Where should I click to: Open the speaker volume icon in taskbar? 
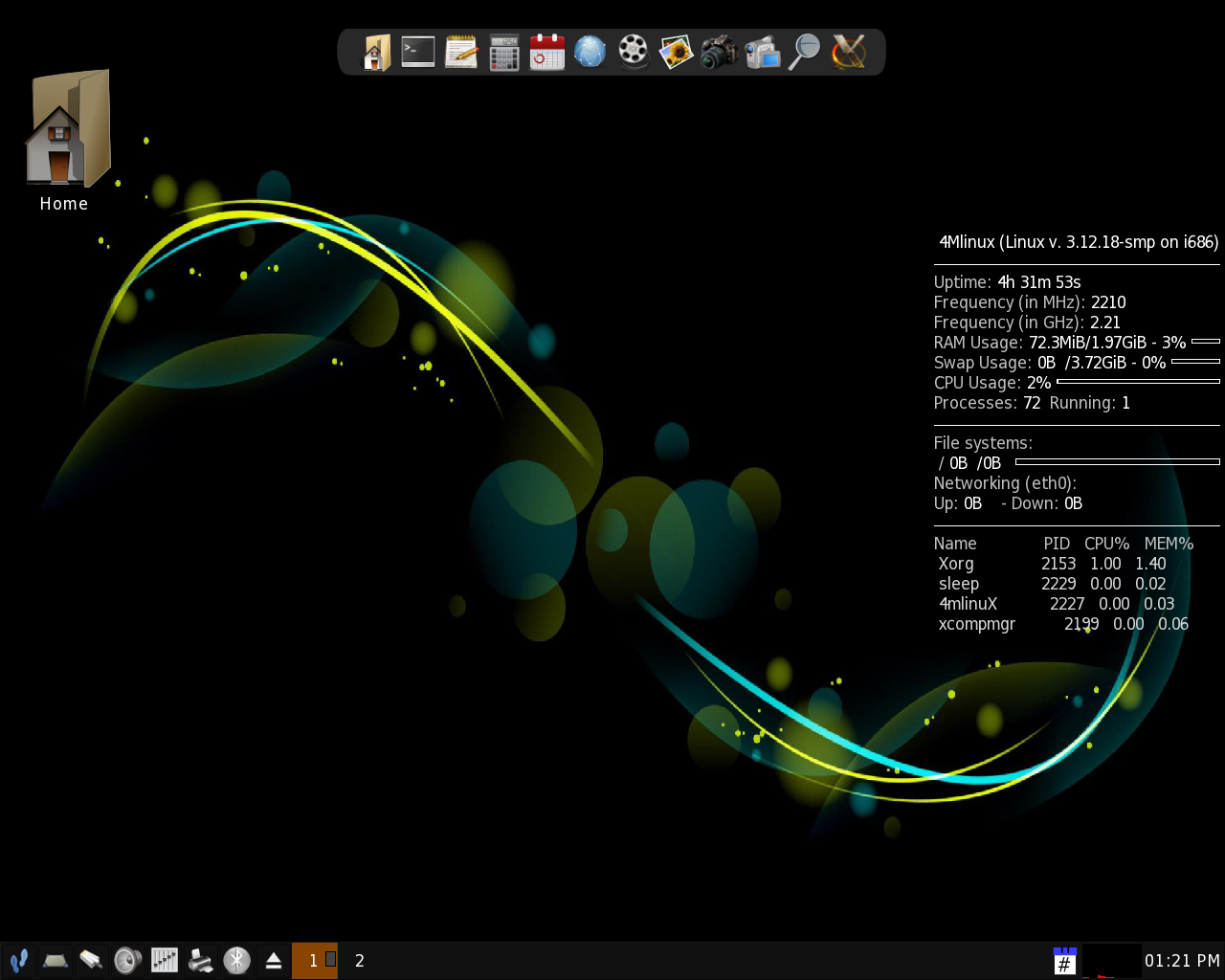pos(127,960)
